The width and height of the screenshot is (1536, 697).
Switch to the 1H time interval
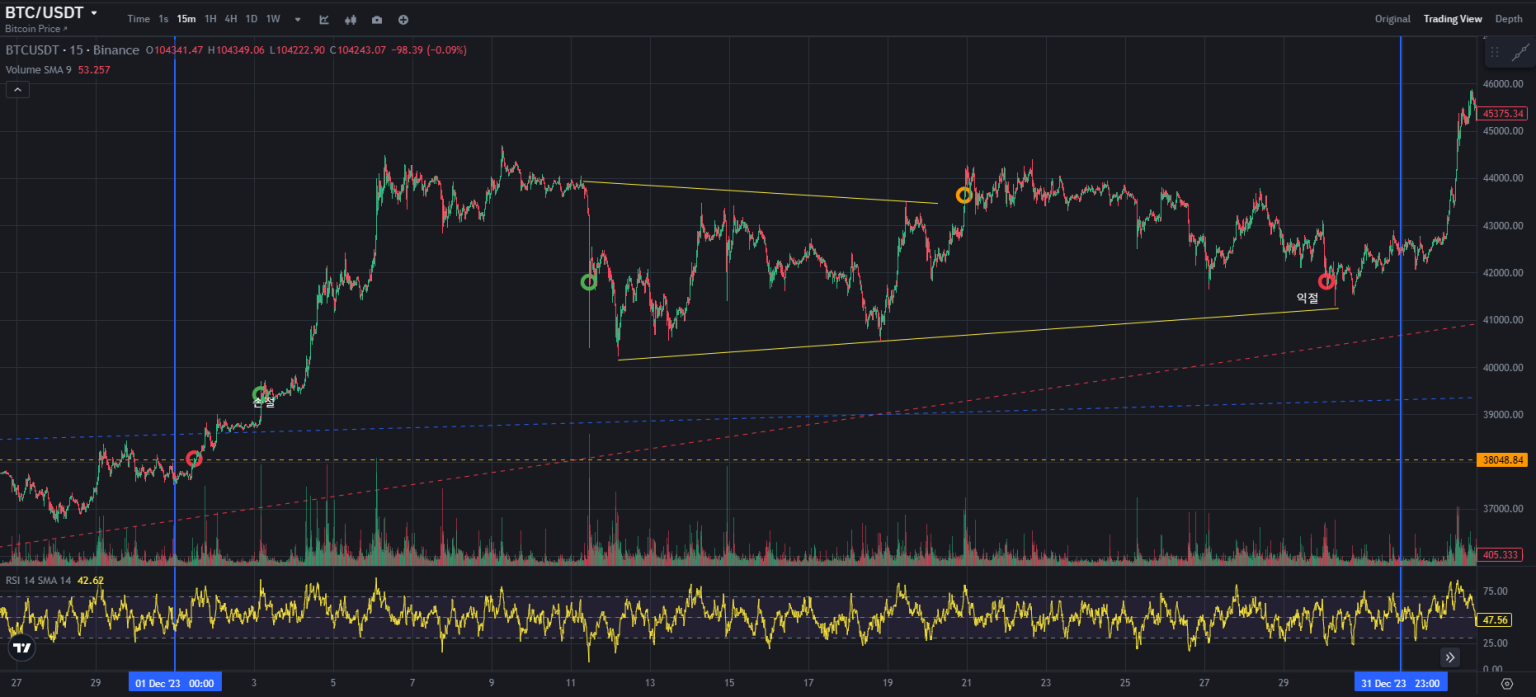click(210, 19)
